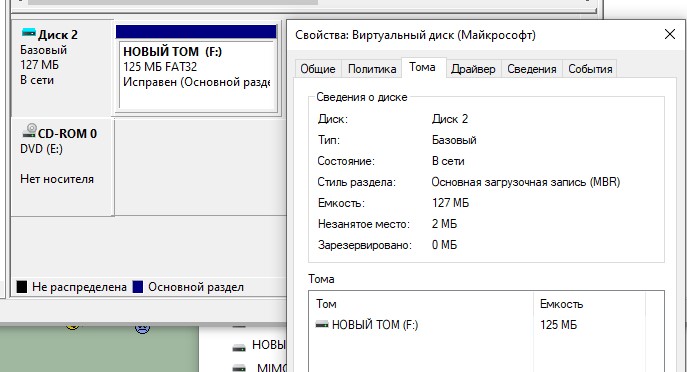Click the 125 МБ capacity cell
Image resolution: width=687 pixels, height=372 pixels.
pos(558,325)
